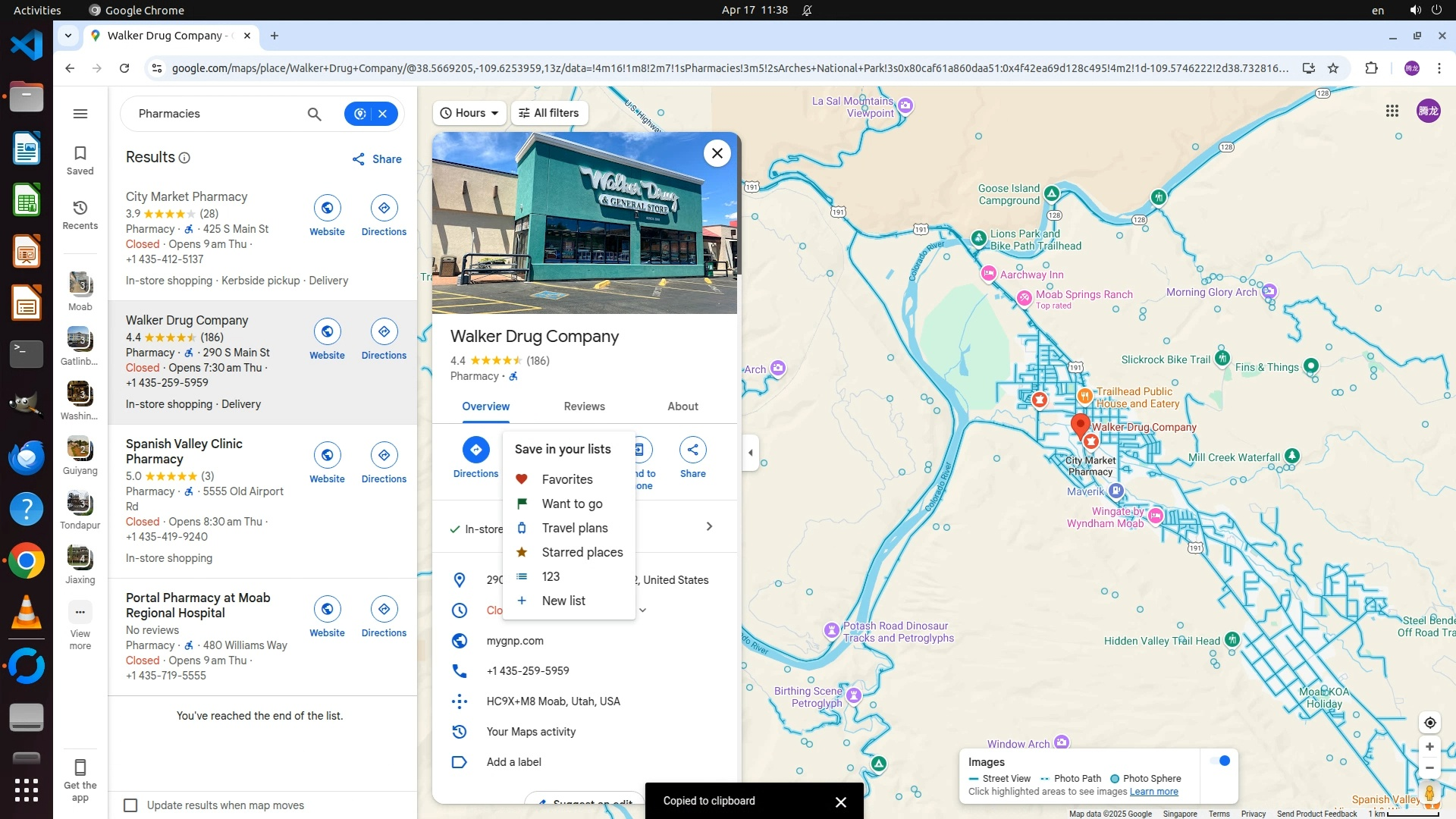This screenshot has width=1456, height=819.
Task: Open the mygnp.com website link
Action: (x=515, y=641)
